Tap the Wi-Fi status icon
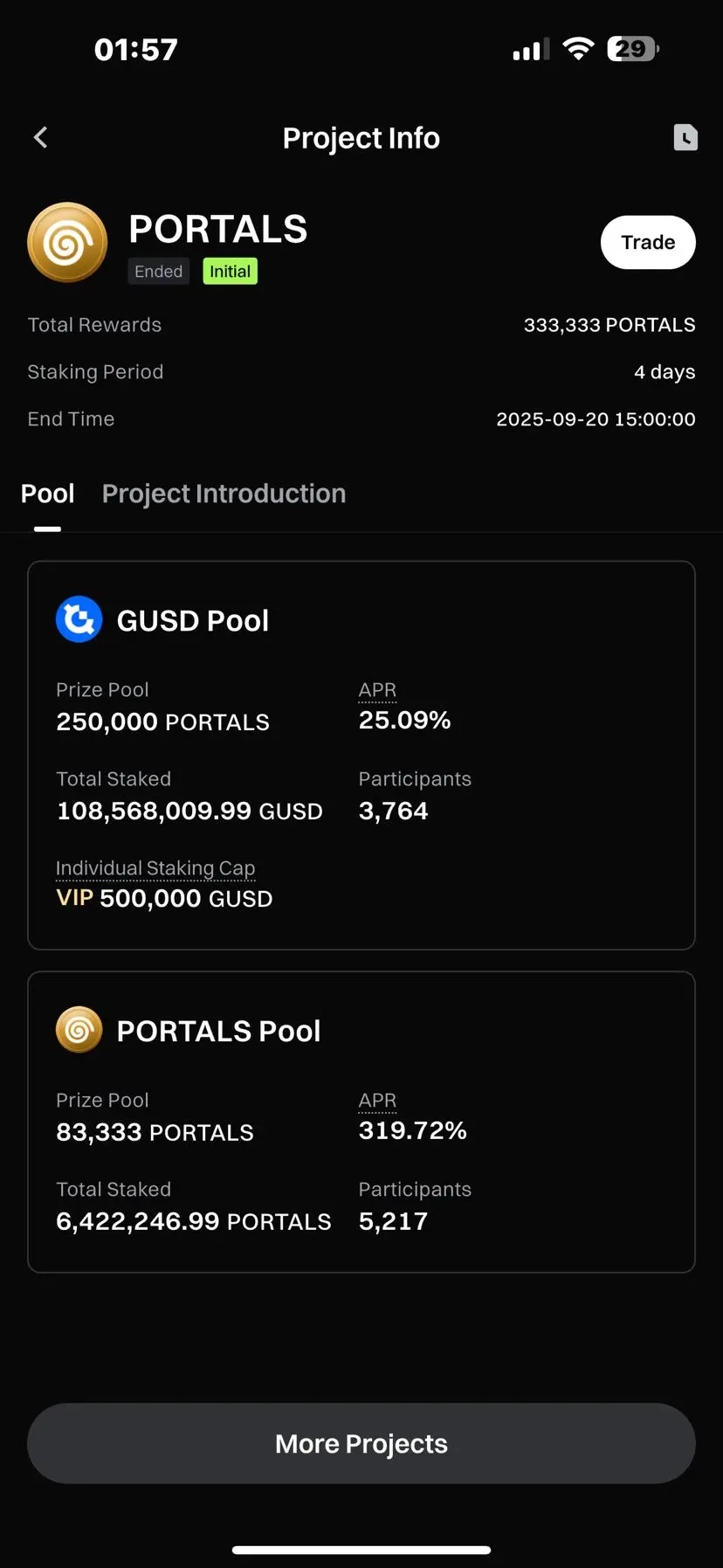This screenshot has width=723, height=1568. [578, 49]
